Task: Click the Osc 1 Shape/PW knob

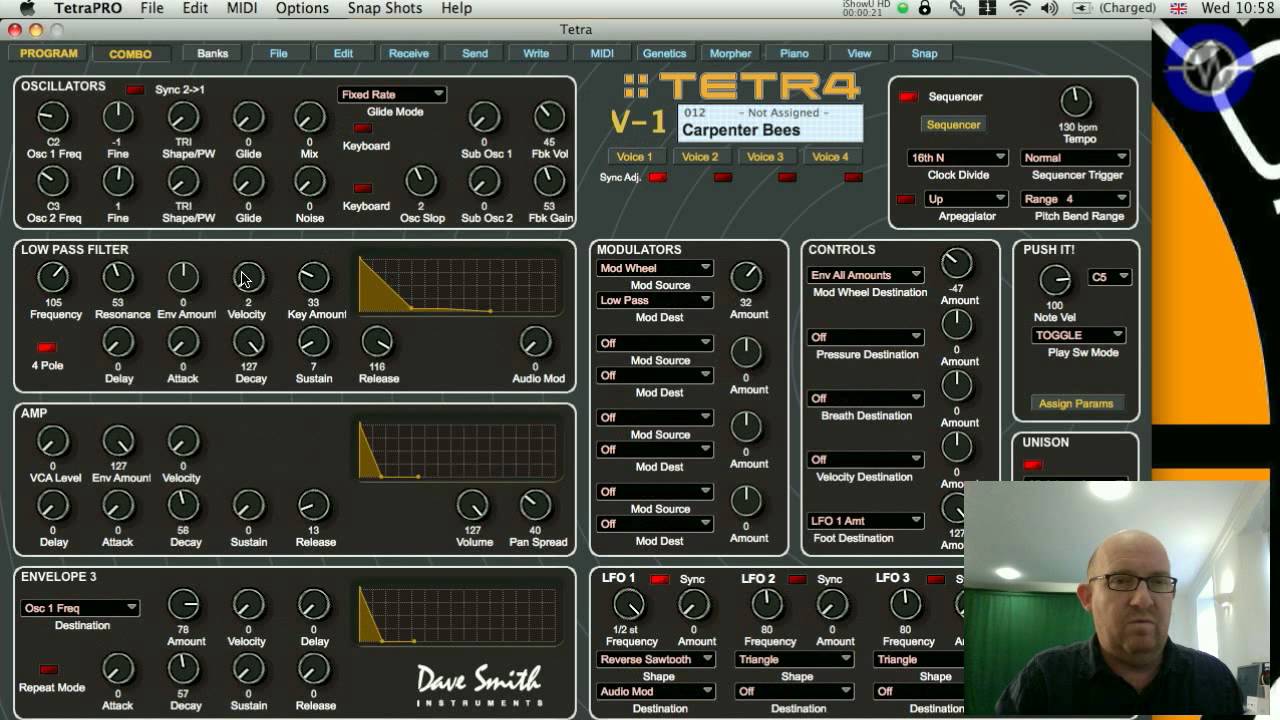Action: pos(183,118)
